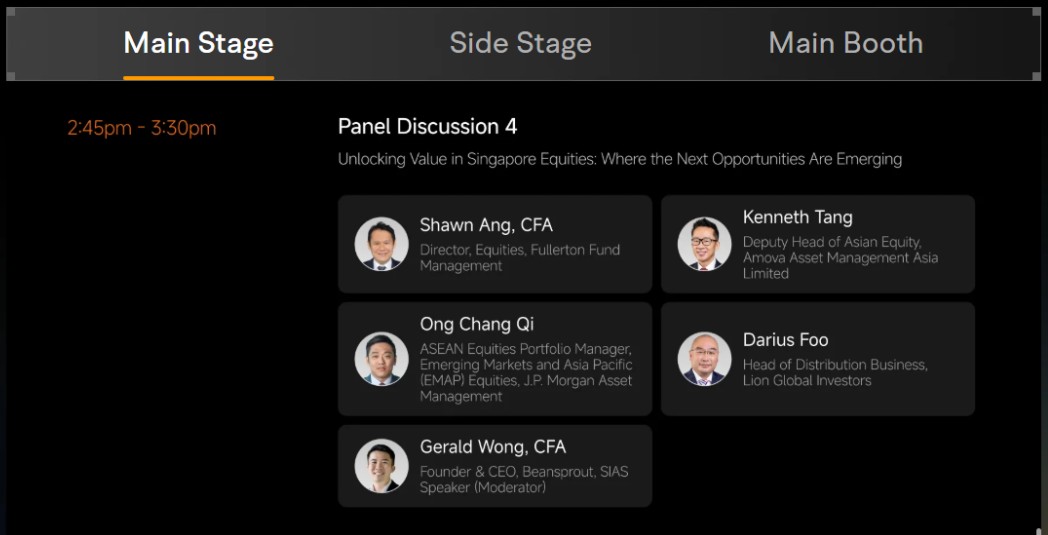
Task: Open speaker name Shawn Ang, CFA
Action: pyautogui.click(x=486, y=225)
